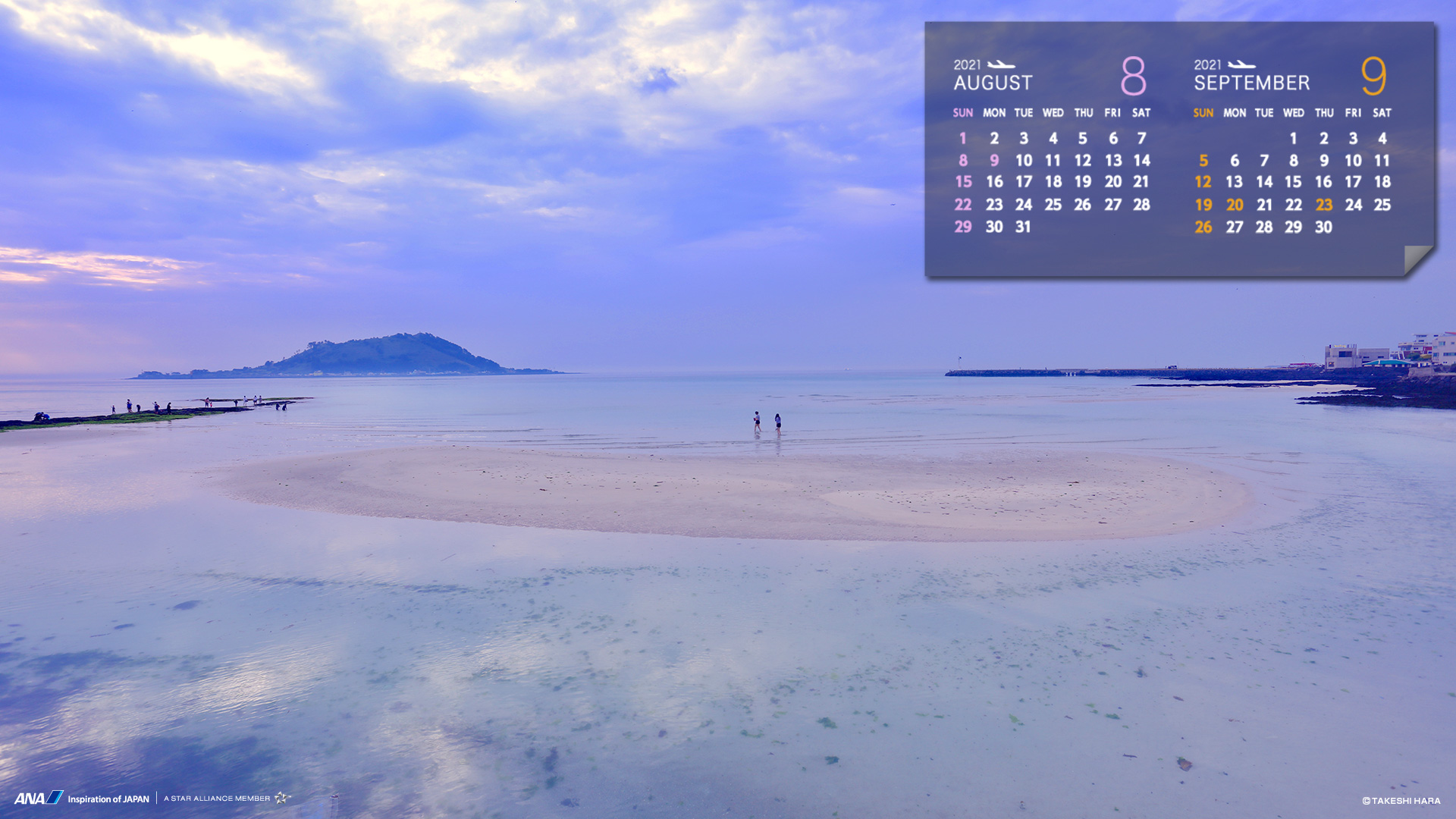
Task: Select September 18 in the calendar
Action: pyautogui.click(x=1382, y=182)
